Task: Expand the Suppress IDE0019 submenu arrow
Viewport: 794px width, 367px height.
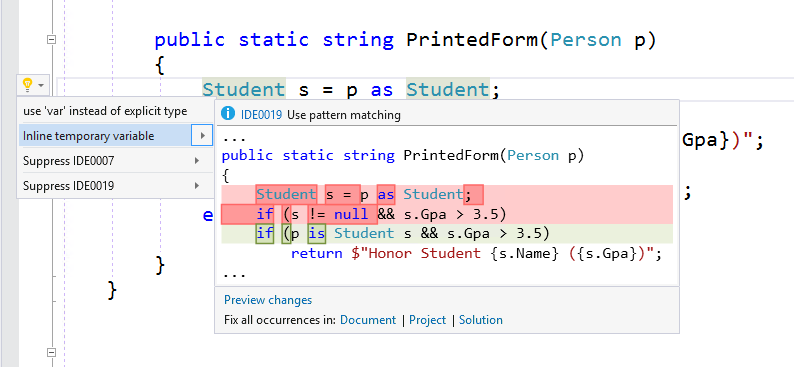Action: point(196,186)
